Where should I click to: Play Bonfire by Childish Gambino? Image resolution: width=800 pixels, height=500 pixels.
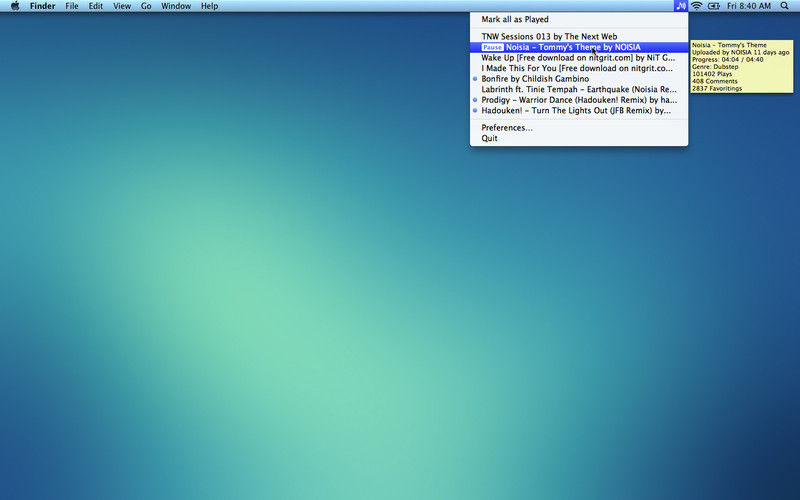579,79
